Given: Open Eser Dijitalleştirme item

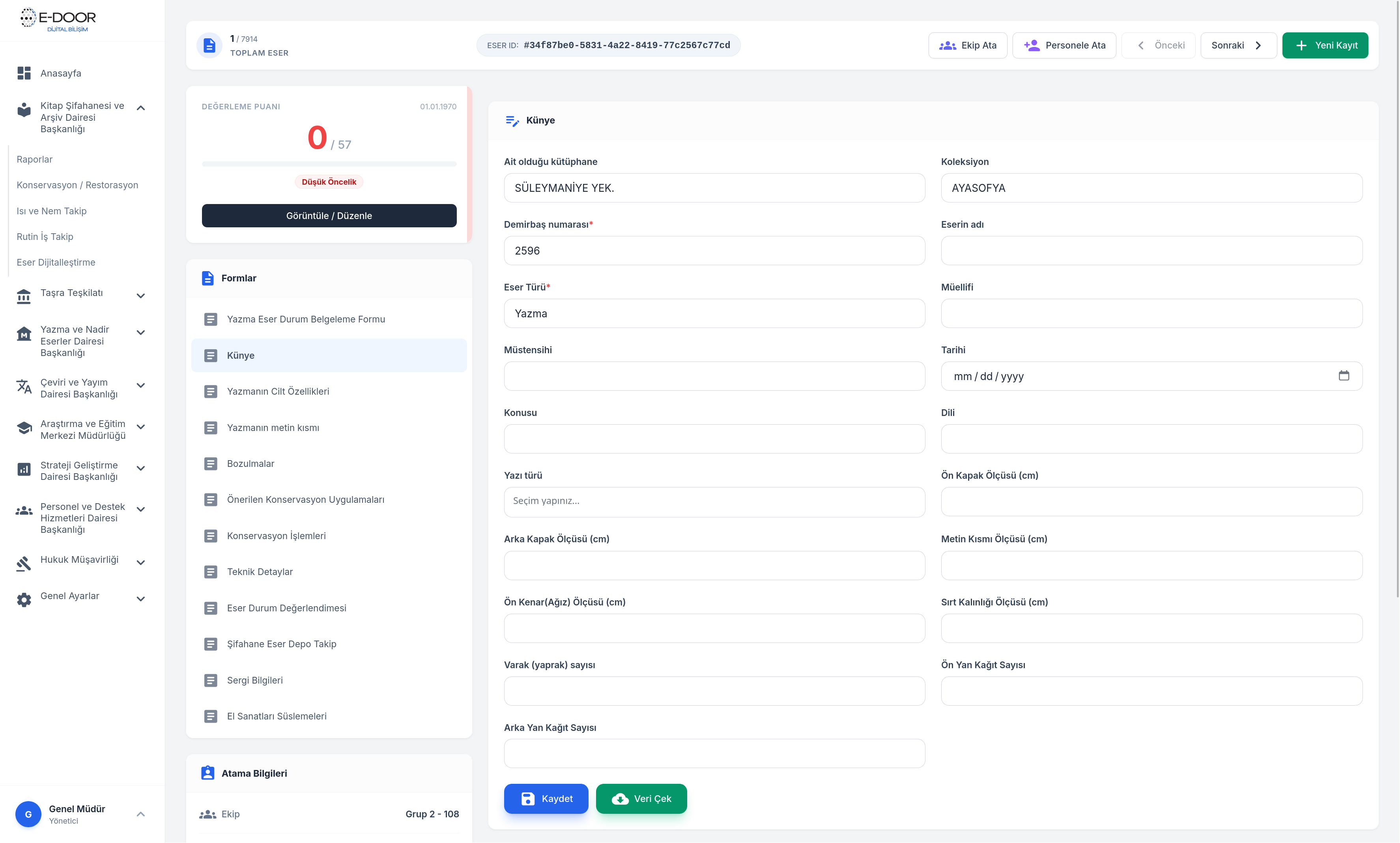Looking at the screenshot, I should tap(56, 262).
